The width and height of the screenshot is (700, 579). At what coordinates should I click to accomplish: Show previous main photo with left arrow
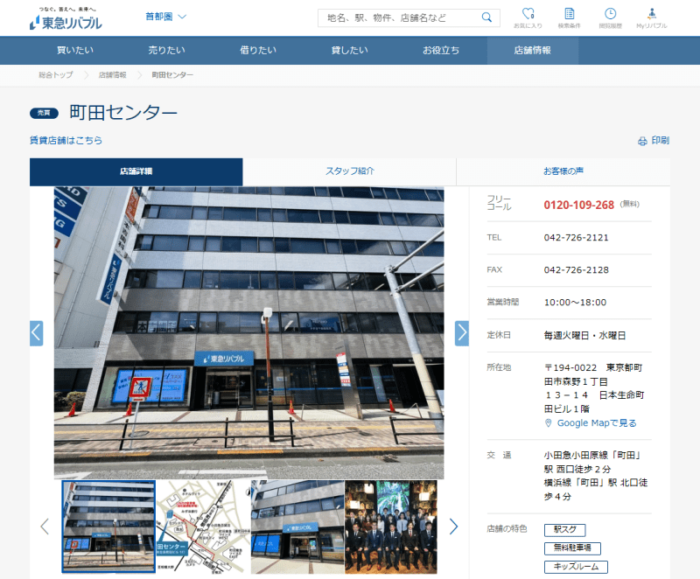click(x=37, y=333)
